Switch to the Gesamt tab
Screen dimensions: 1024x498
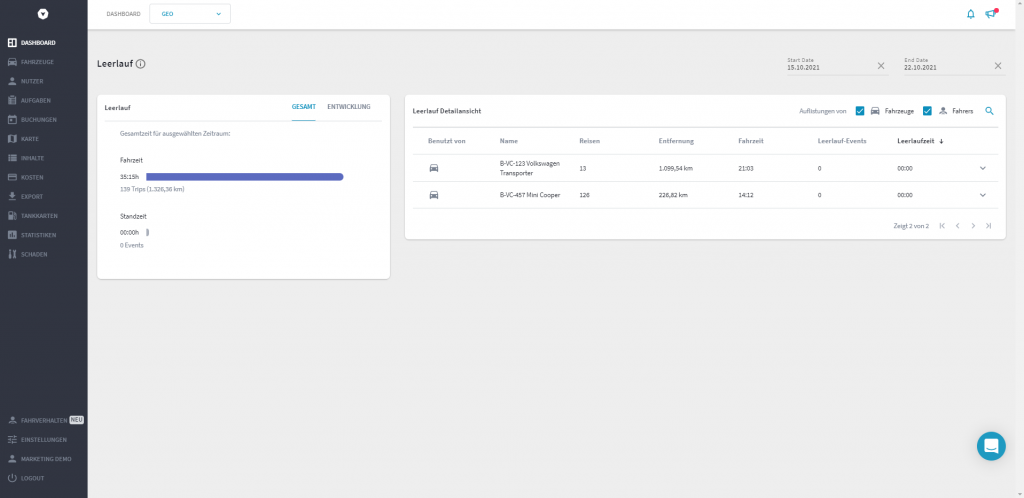click(304, 107)
